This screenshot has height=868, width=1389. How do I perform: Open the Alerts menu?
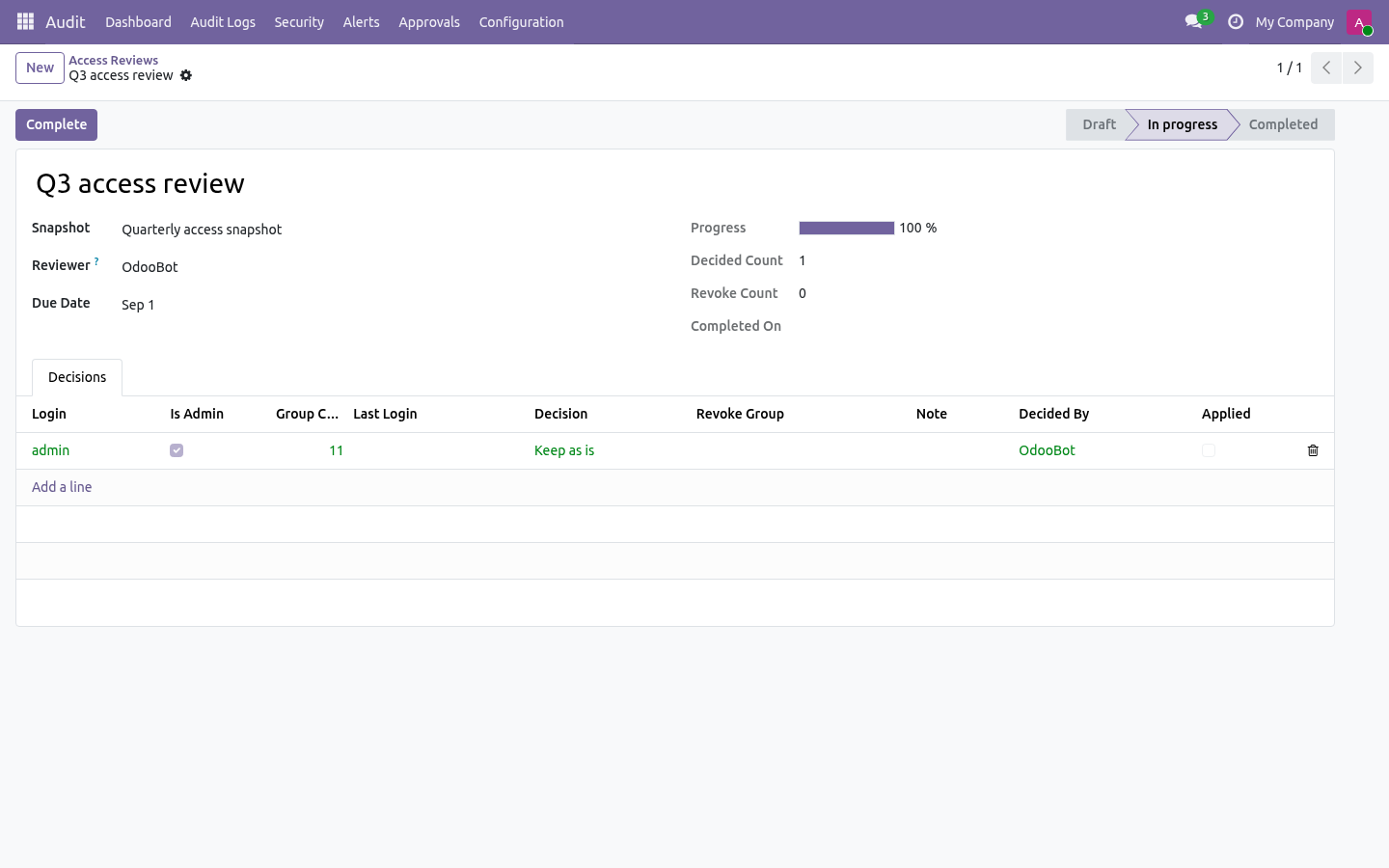pos(362,21)
